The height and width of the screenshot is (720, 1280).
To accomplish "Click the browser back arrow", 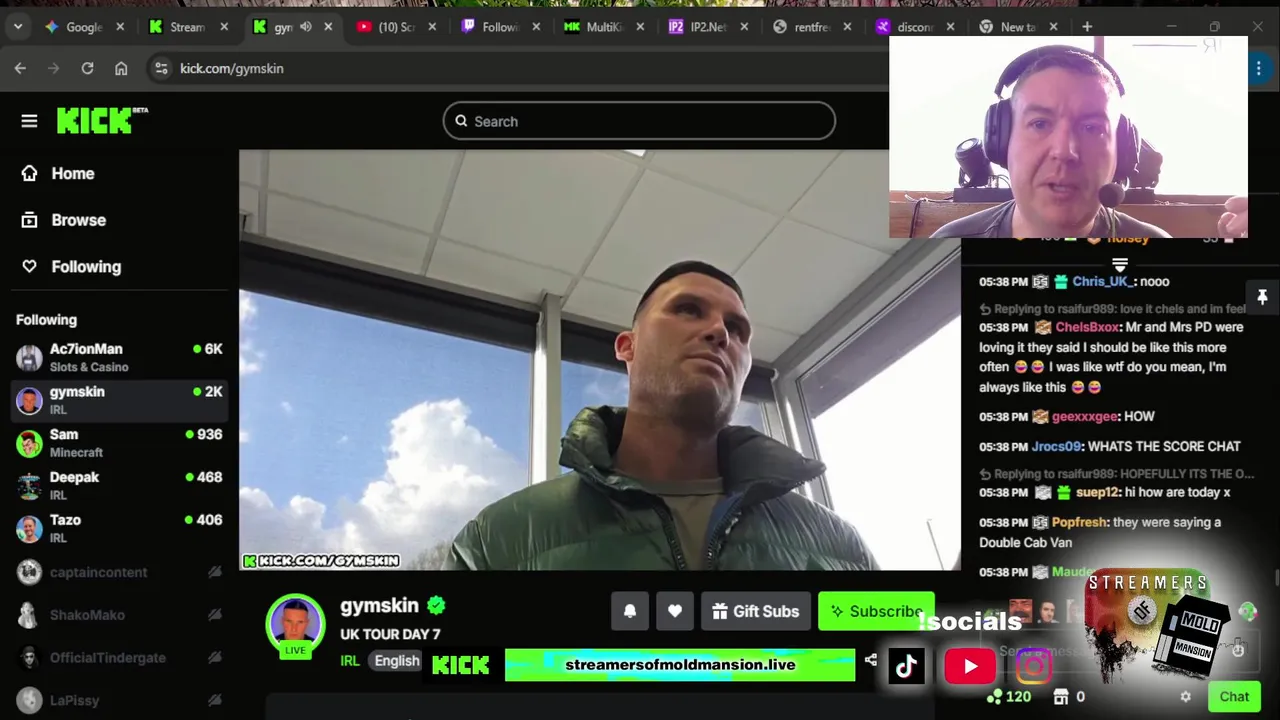I will point(20,68).
